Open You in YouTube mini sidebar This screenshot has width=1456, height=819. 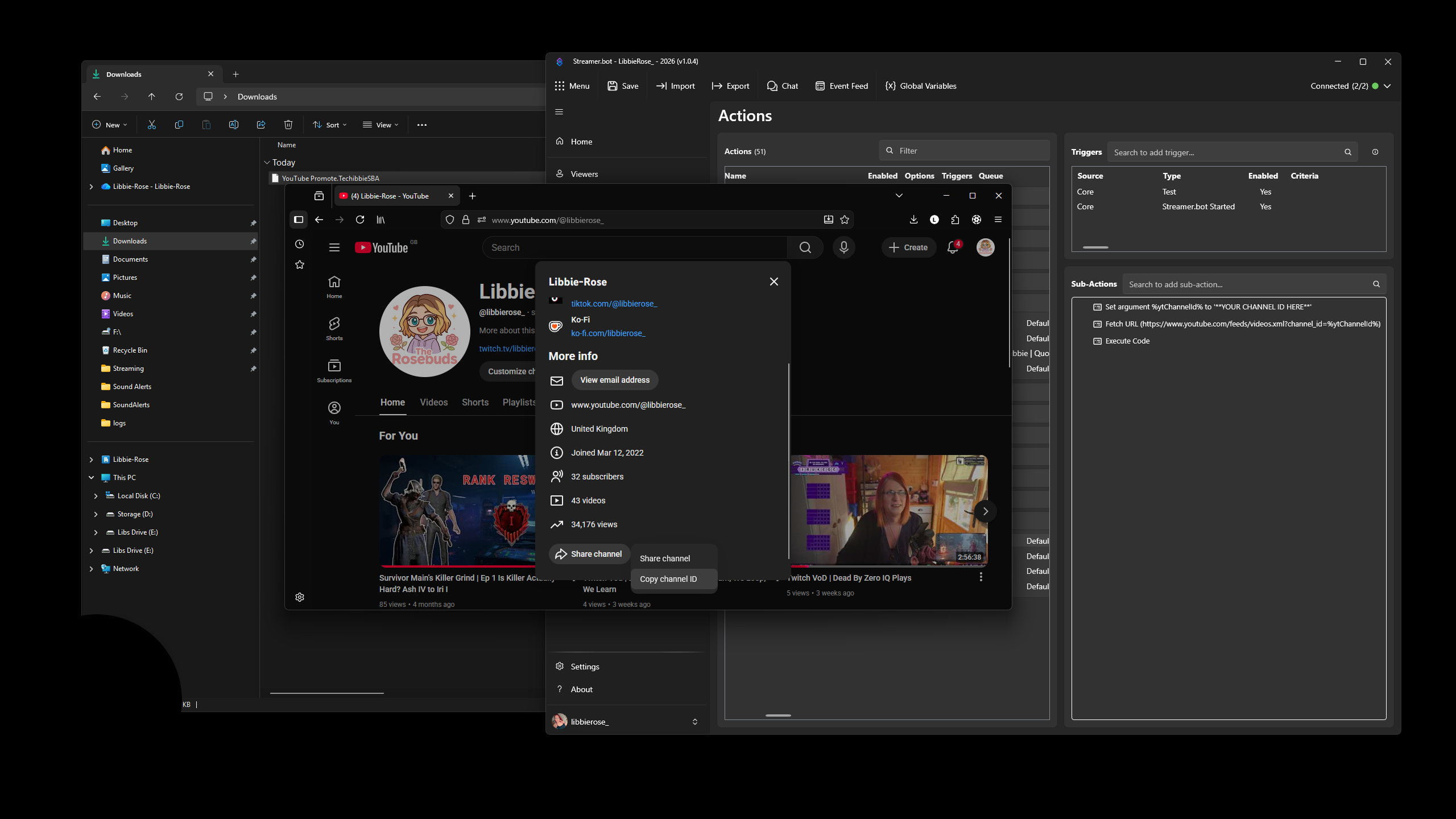point(334,413)
